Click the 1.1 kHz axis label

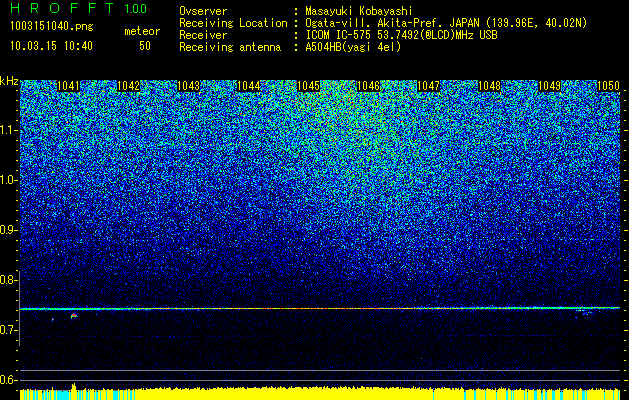tap(6, 130)
